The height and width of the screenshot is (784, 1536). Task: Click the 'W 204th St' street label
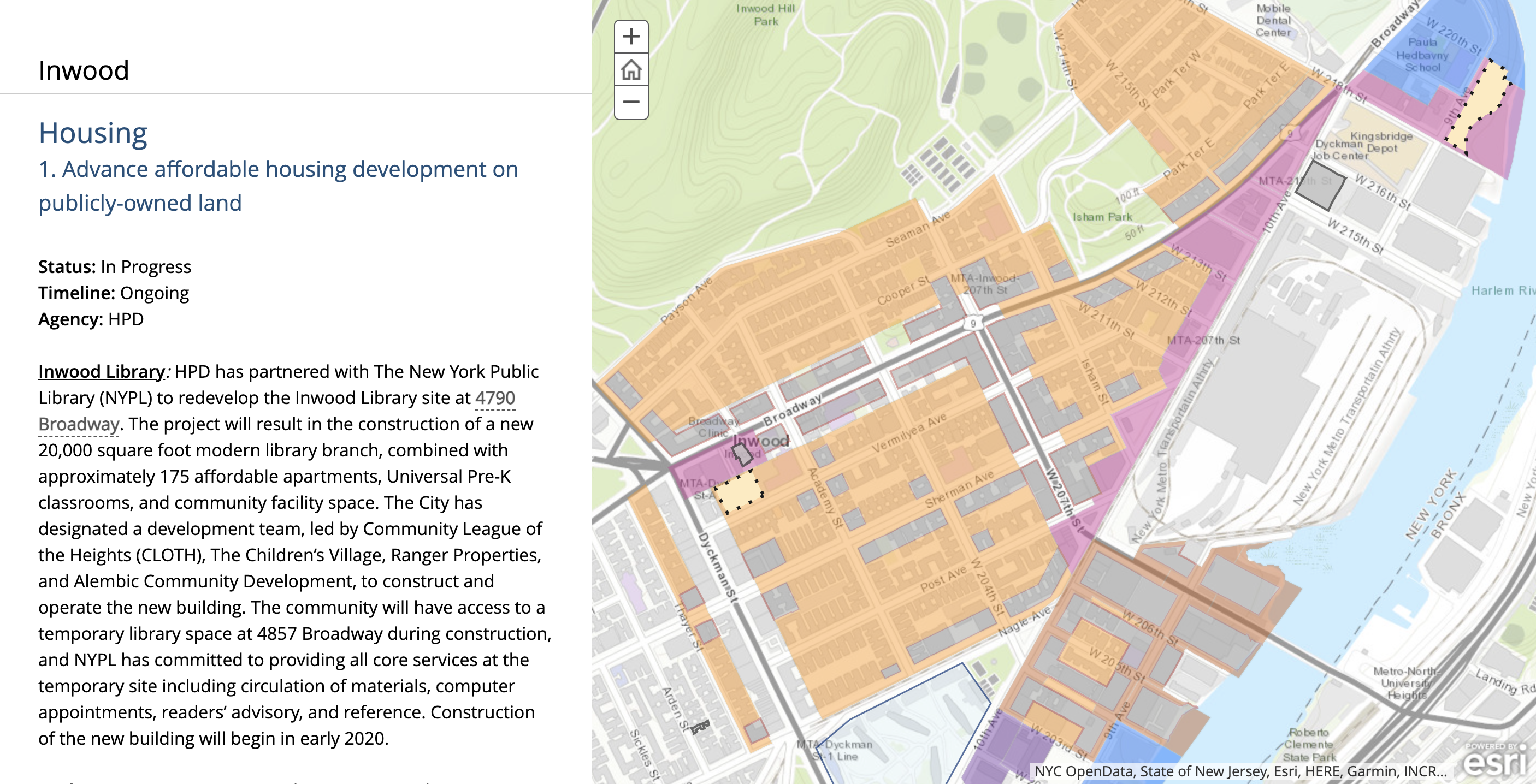[x=988, y=587]
